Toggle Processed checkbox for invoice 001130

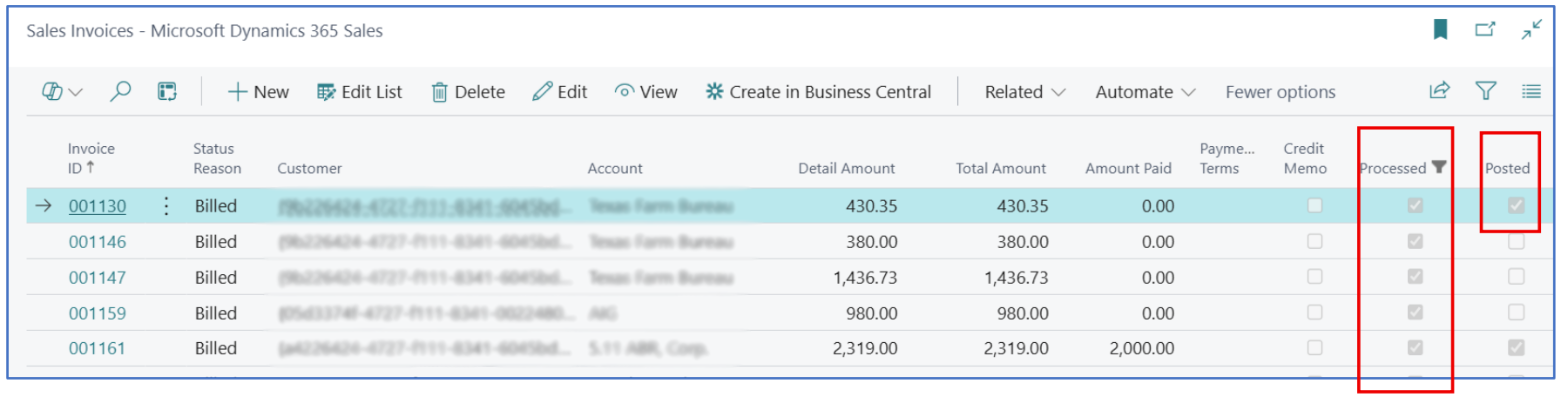coord(1414,206)
